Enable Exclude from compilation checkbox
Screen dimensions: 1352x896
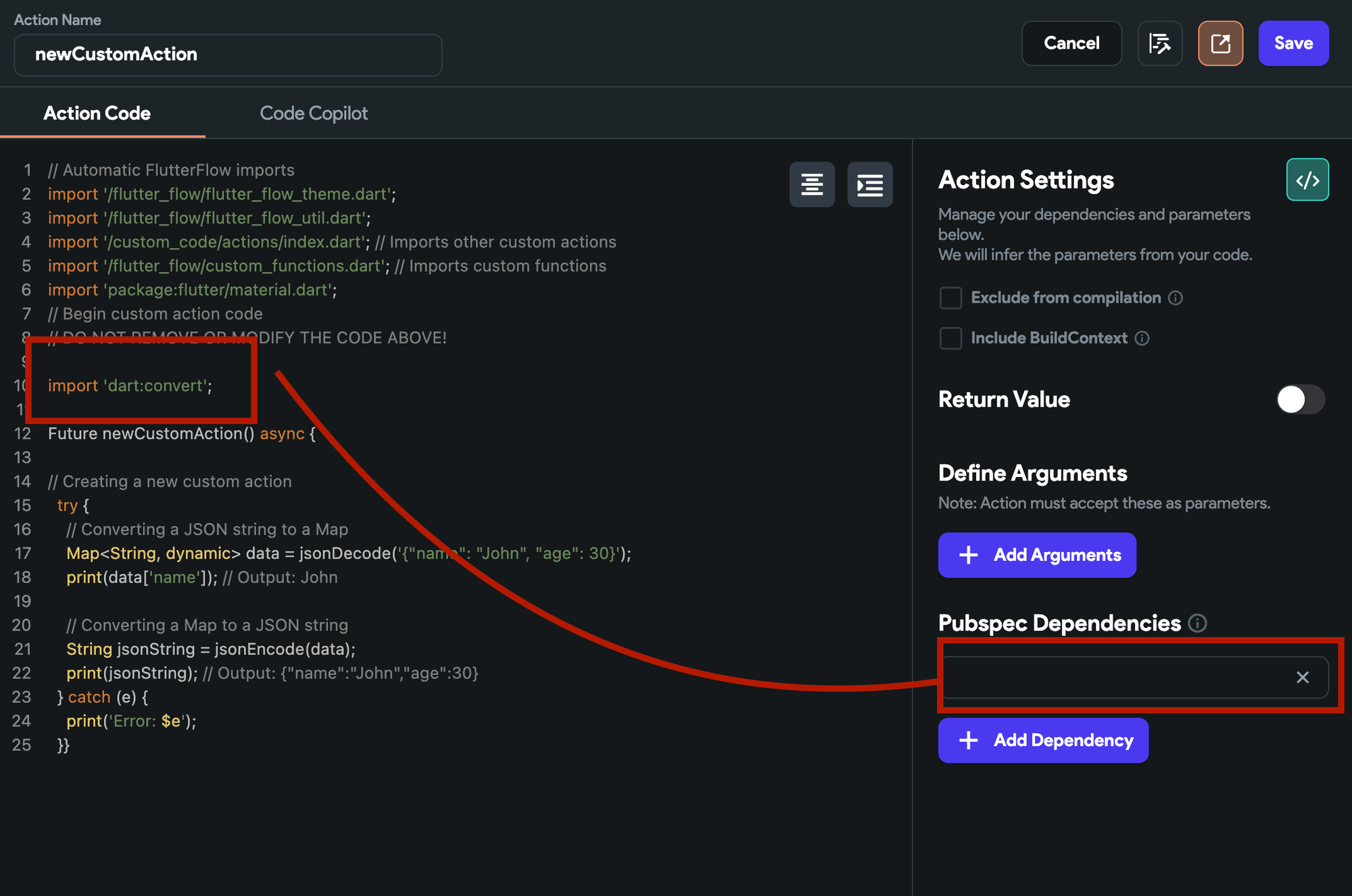pyautogui.click(x=950, y=298)
